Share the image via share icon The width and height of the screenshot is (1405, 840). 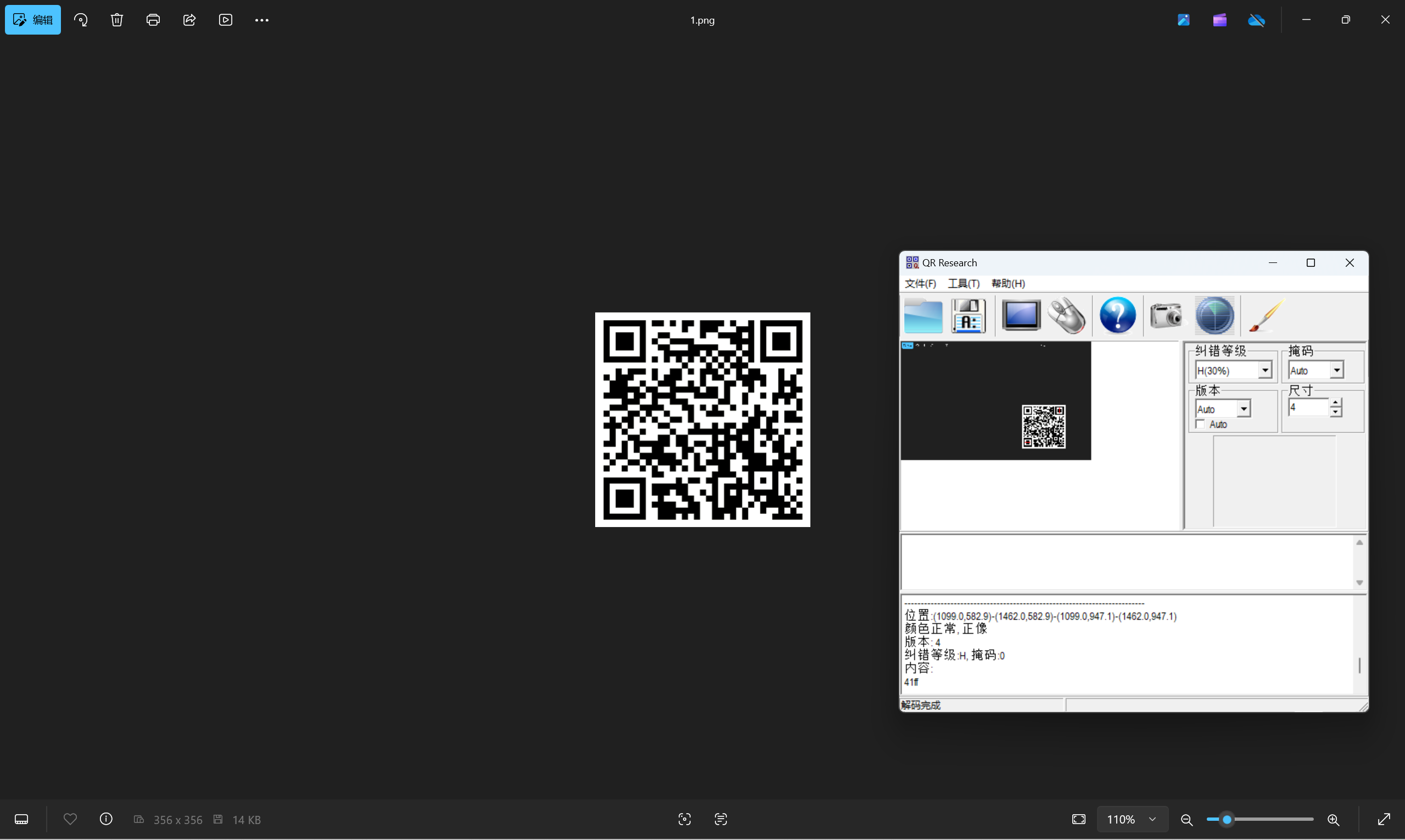click(x=189, y=20)
